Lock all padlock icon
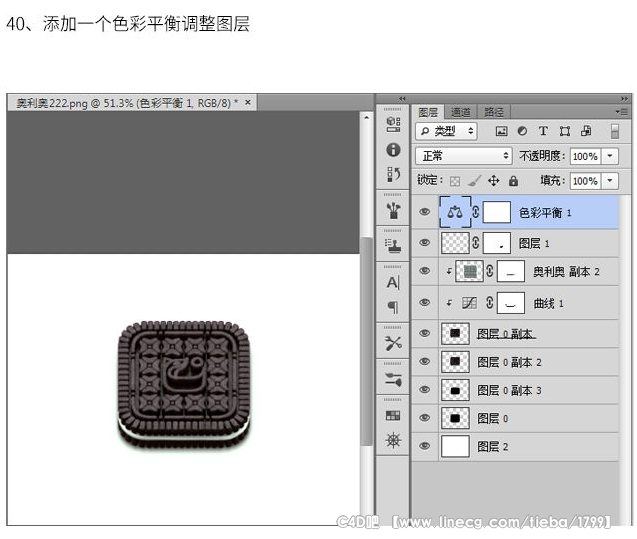Image resolution: width=637 pixels, height=539 pixels. 514,181
